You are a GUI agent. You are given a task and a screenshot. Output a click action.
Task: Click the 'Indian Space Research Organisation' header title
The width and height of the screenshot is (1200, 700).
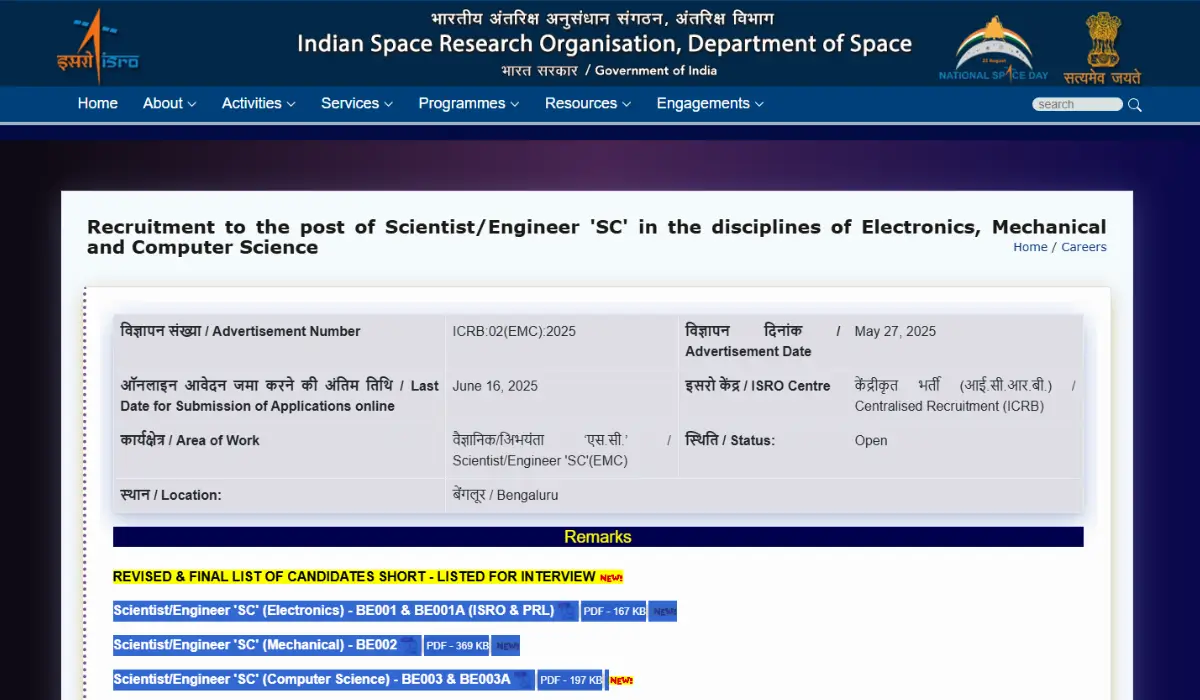click(x=604, y=44)
